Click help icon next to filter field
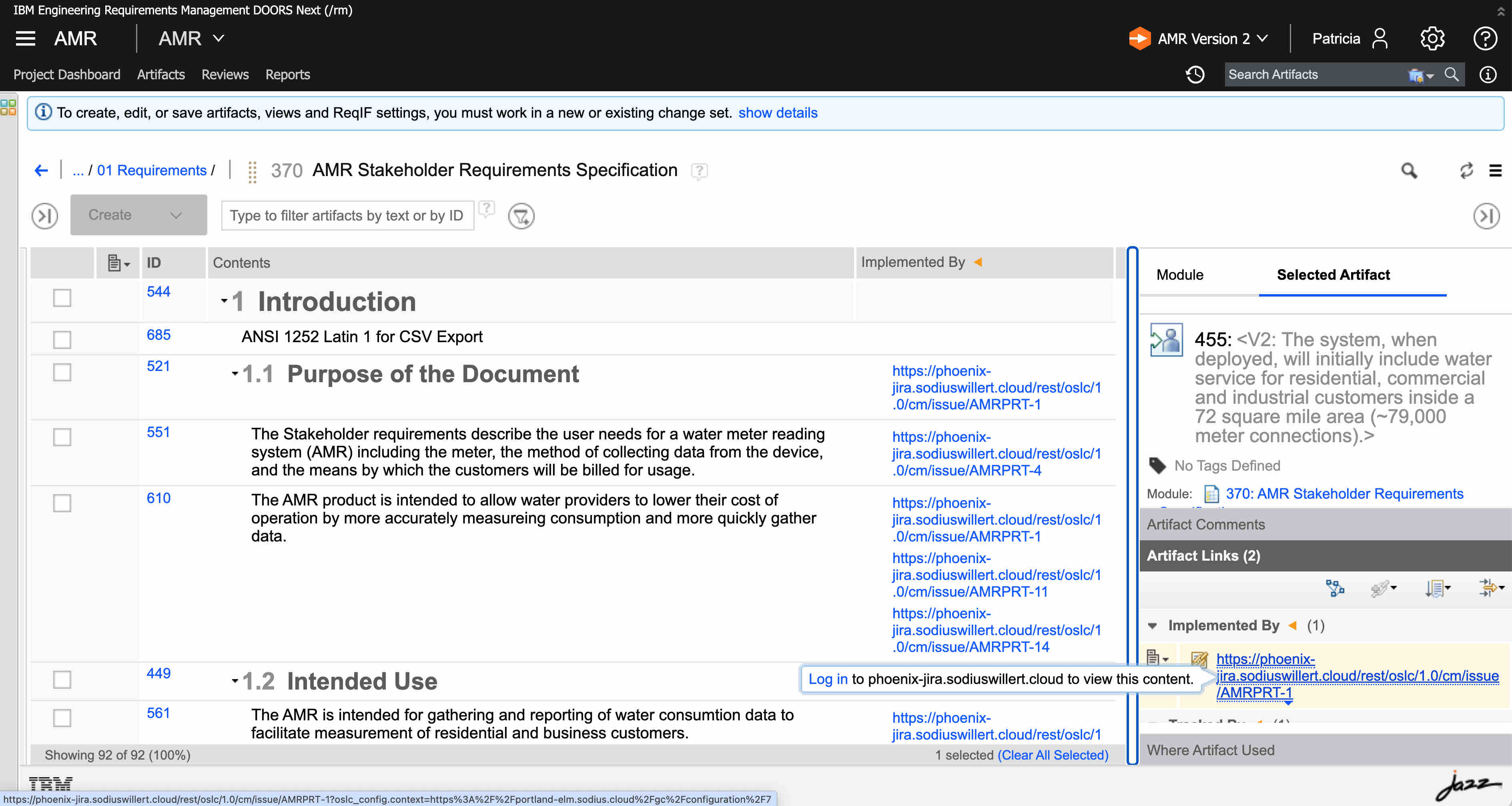This screenshot has width=1512, height=806. coord(487,209)
